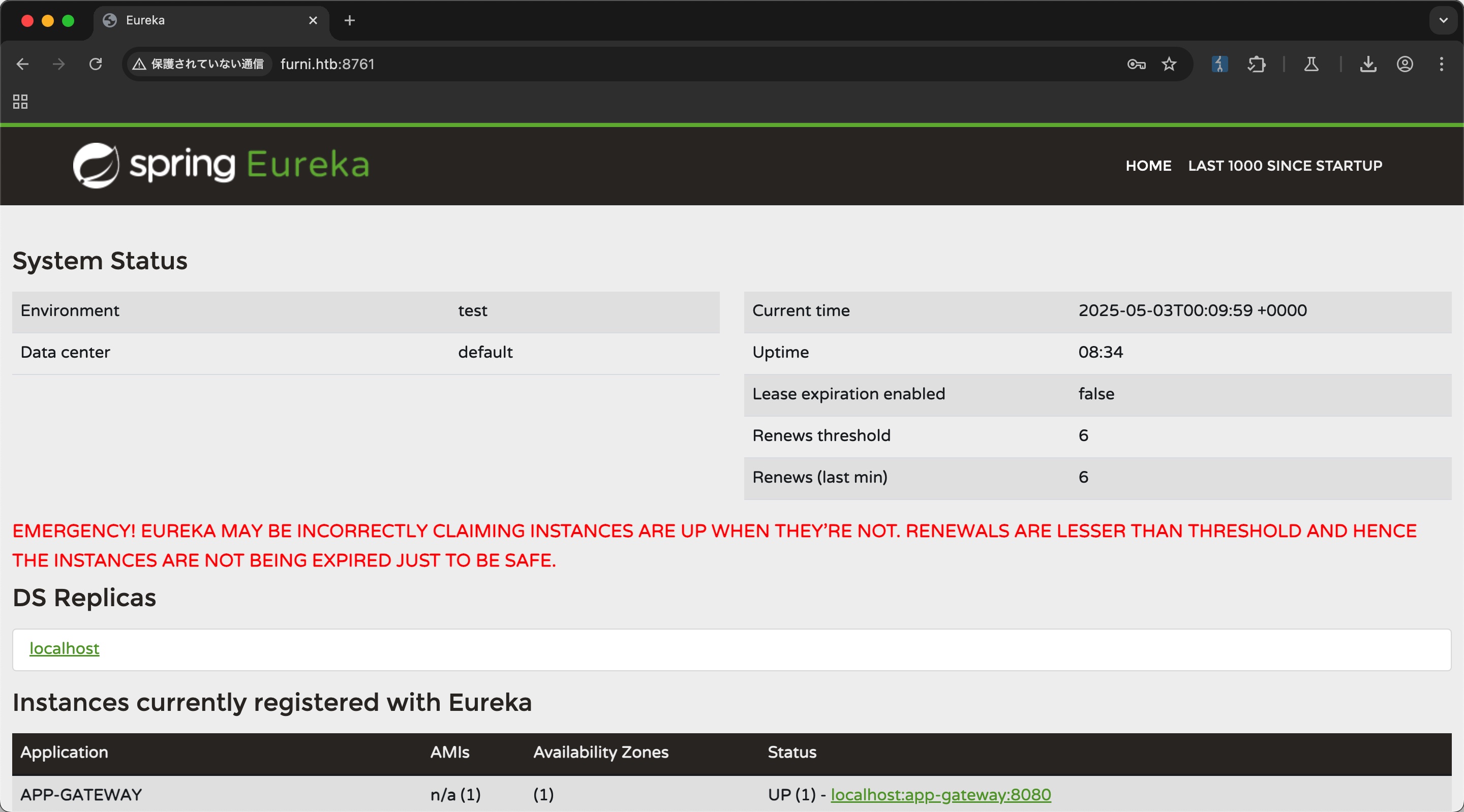The height and width of the screenshot is (812, 1464).
Task: Open a new browser tab
Action: click(x=350, y=20)
